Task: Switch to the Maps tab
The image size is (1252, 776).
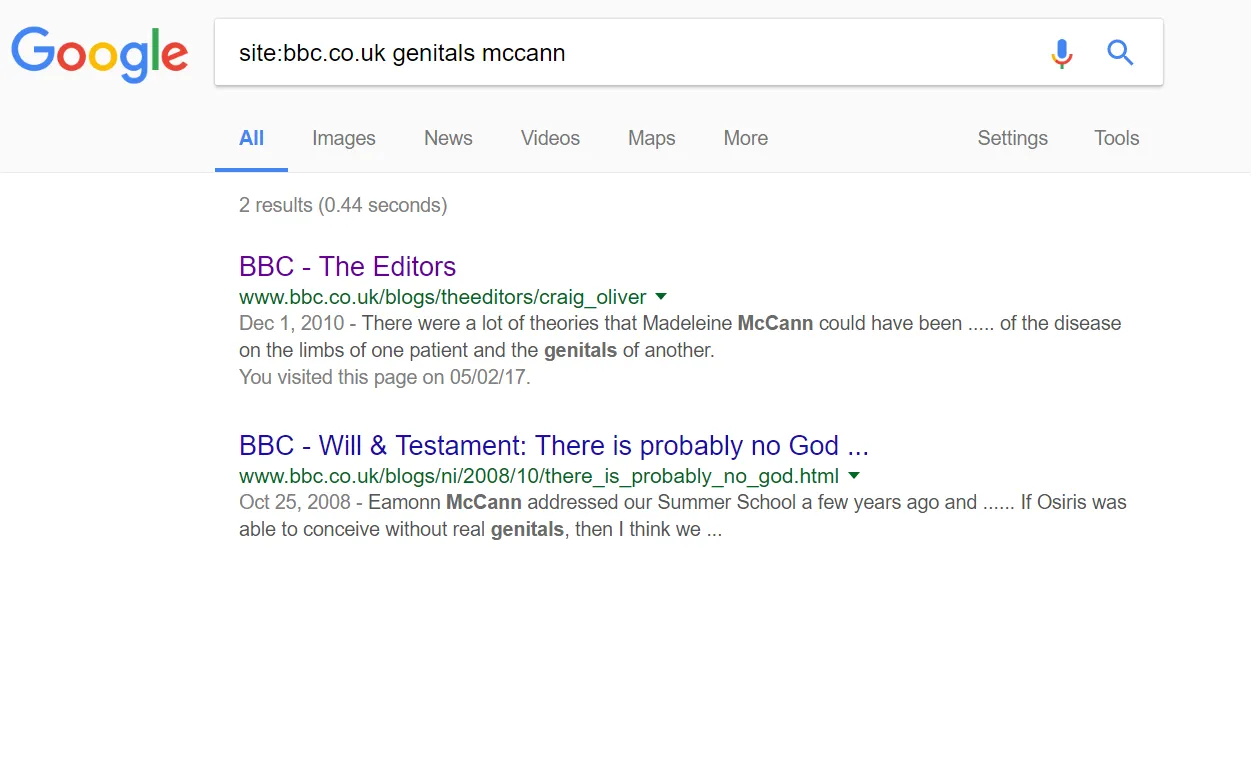Action: (652, 138)
